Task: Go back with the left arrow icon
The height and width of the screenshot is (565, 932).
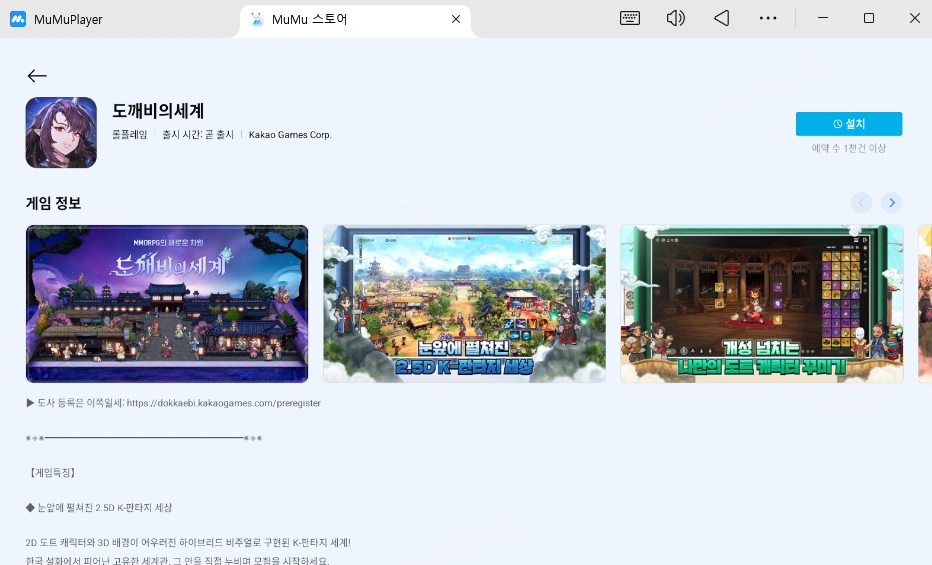Action: (x=37, y=75)
